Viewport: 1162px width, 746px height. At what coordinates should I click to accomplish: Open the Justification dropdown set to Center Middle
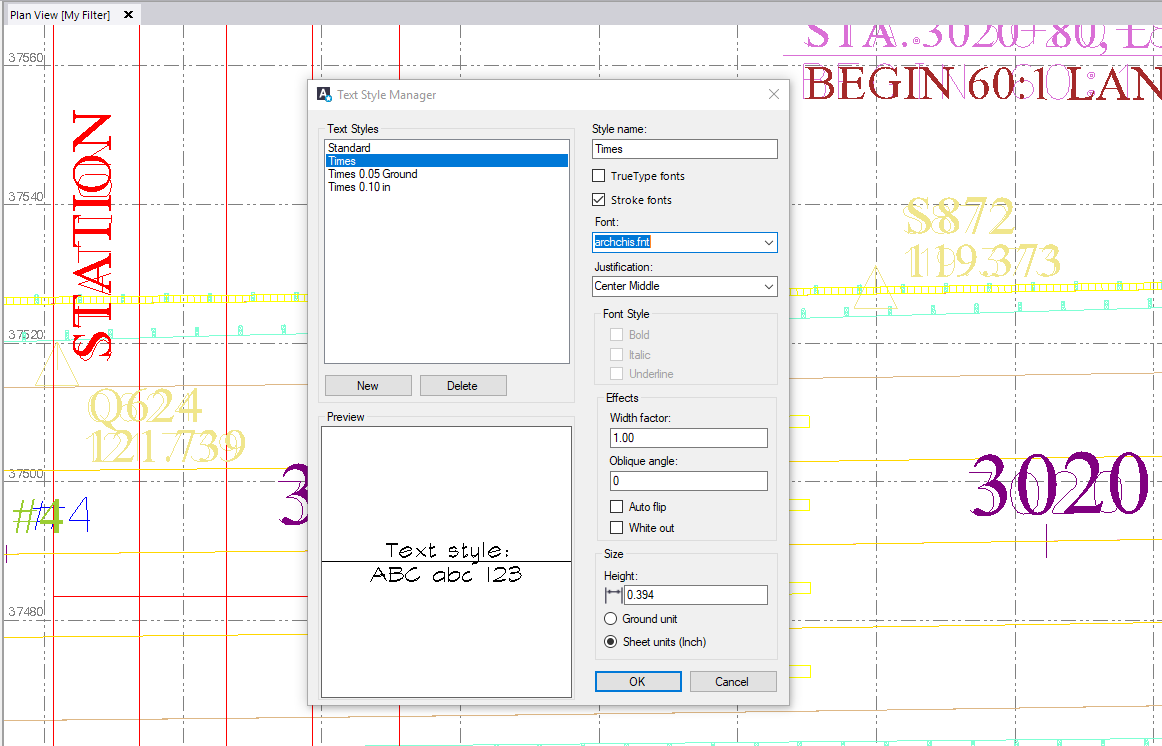(x=684, y=286)
